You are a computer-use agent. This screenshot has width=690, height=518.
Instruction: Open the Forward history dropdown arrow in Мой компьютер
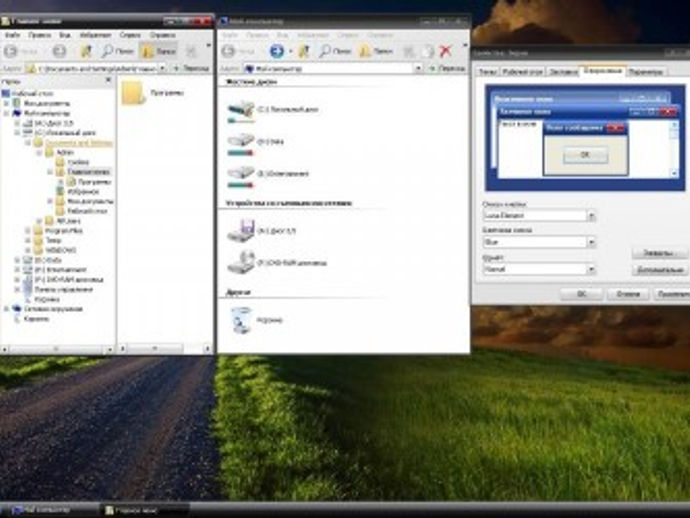tap(290, 51)
